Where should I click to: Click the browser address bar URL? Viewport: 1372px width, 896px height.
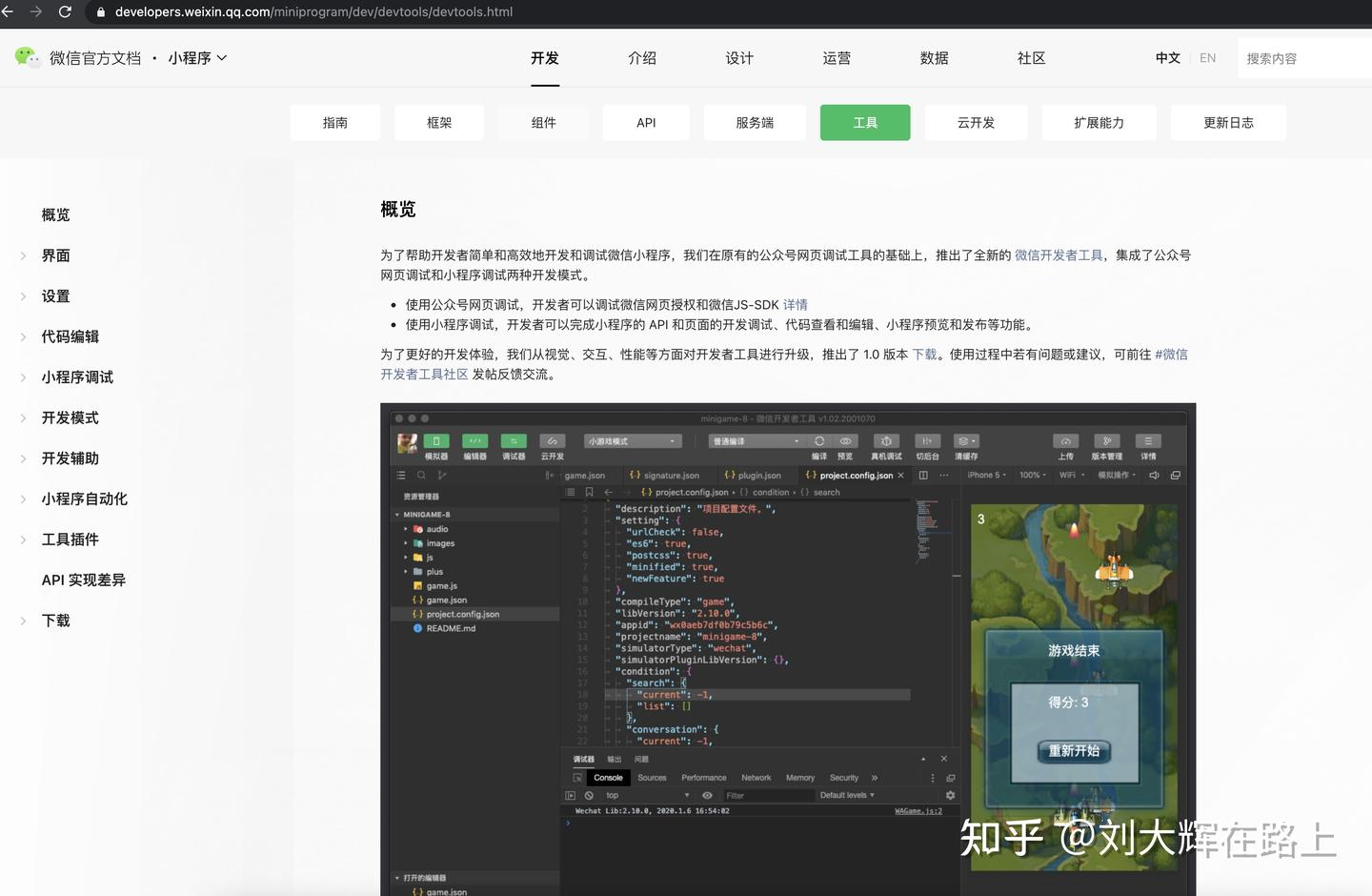click(313, 11)
